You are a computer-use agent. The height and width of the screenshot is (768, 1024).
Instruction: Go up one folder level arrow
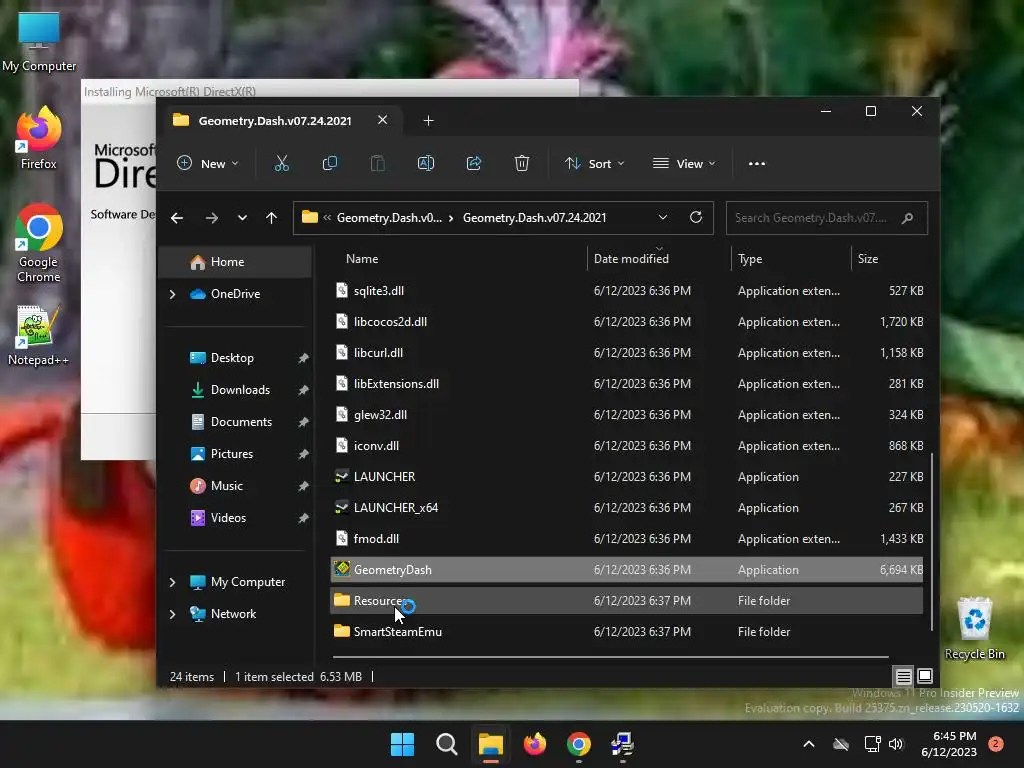[x=272, y=218]
